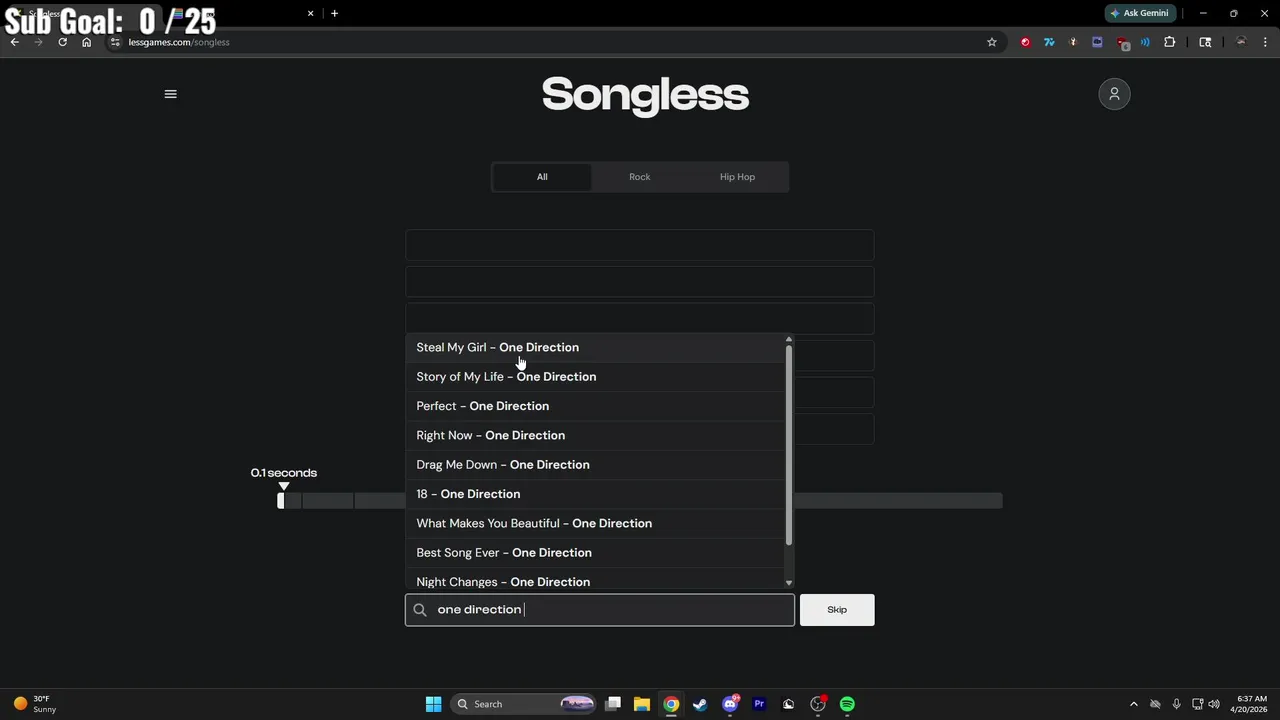
Task: Open the tab search side-panel icon
Action: tap(1205, 42)
